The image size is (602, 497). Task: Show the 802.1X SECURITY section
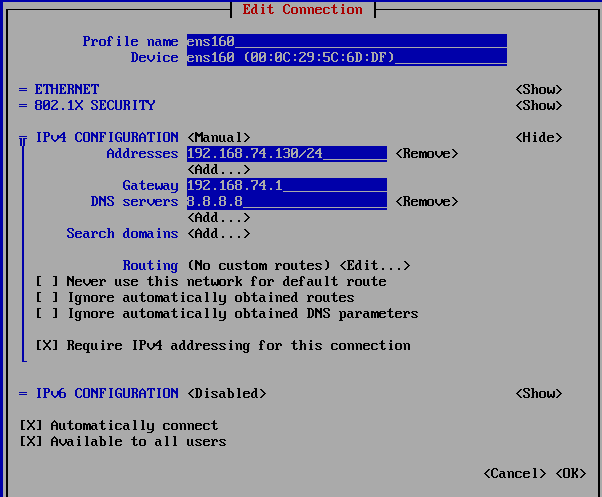click(x=538, y=106)
